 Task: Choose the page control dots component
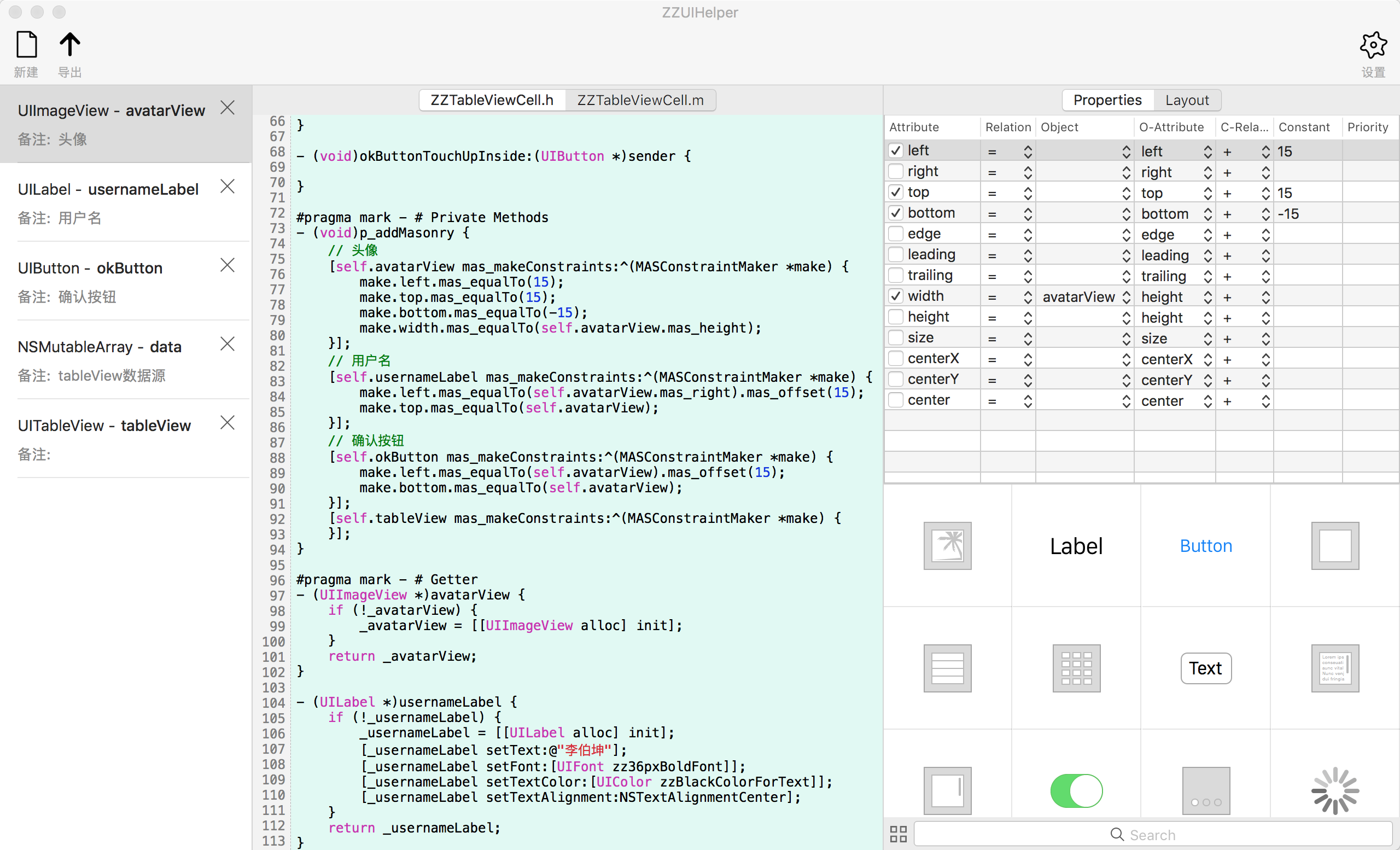coord(1206,790)
